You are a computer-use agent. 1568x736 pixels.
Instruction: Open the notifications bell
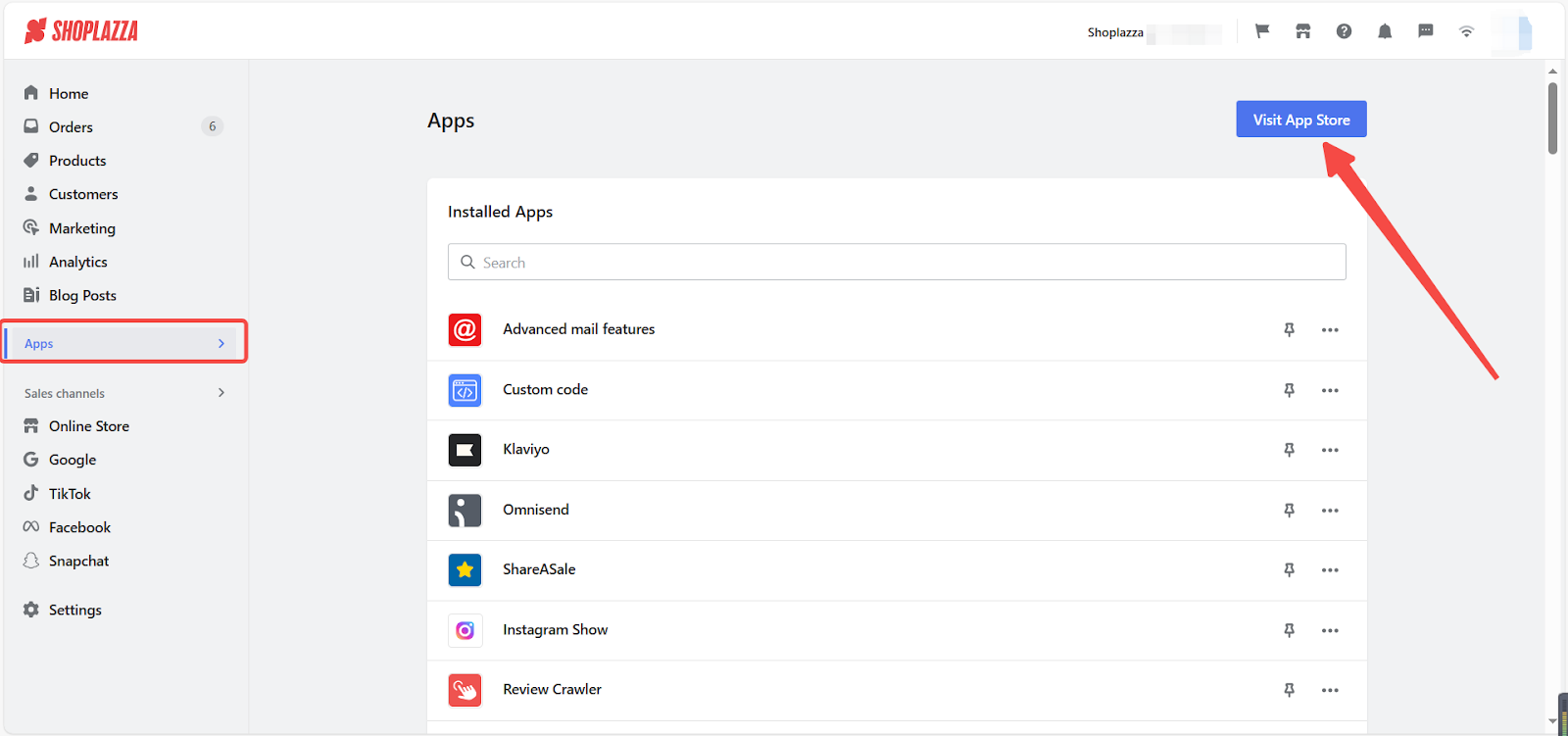[x=1385, y=31]
